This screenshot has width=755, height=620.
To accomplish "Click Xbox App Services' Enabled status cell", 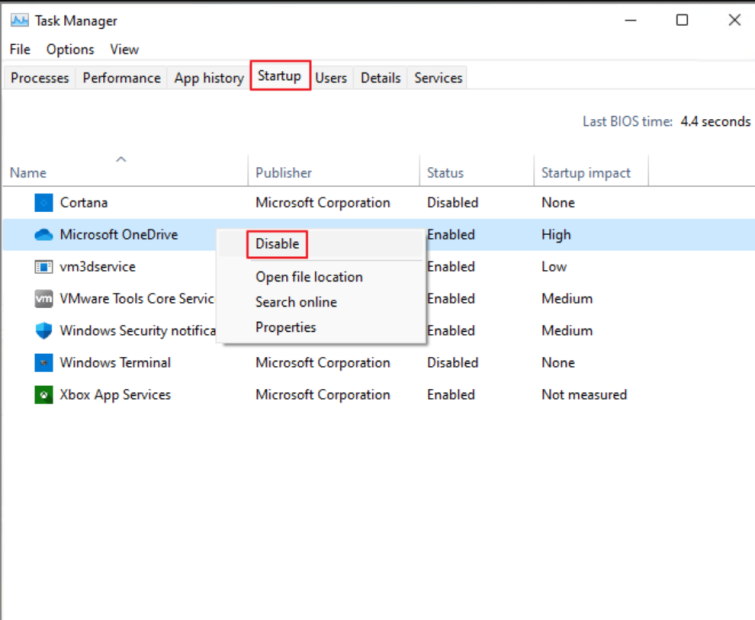I will pyautogui.click(x=451, y=395).
